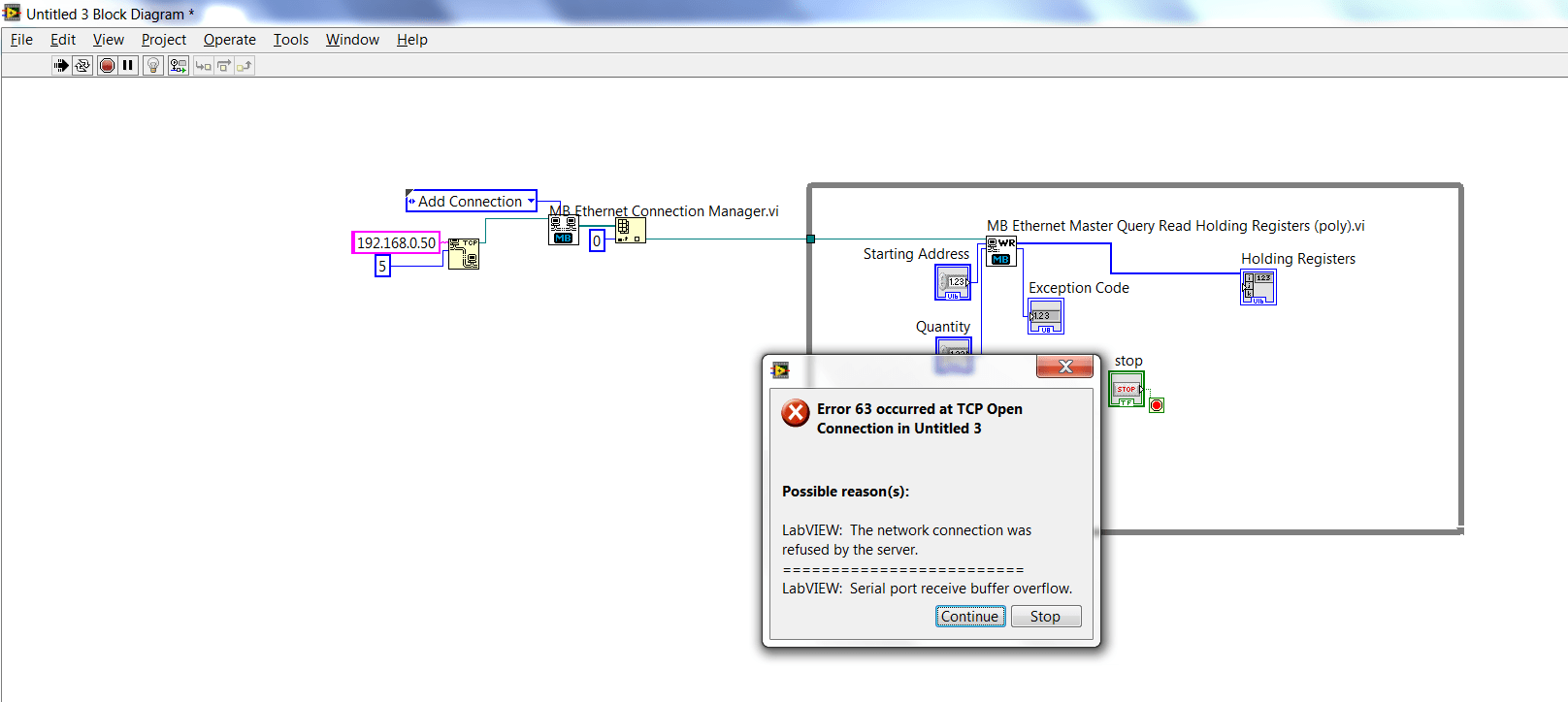The width and height of the screenshot is (1568, 702).
Task: Select the Holding Registers indicator terminal
Action: 1258,287
